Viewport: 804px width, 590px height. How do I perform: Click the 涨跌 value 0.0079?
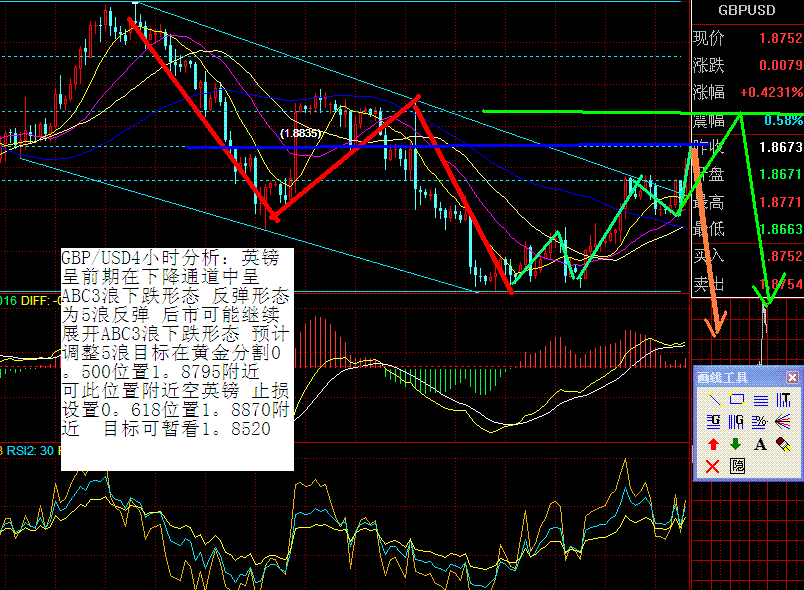pos(780,65)
